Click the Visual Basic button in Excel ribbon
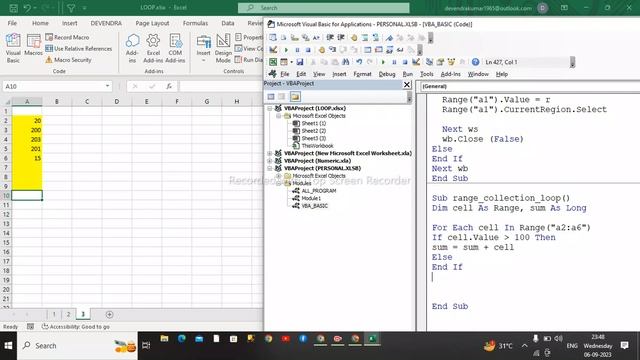Screen dimensions: 640x360 13,48
